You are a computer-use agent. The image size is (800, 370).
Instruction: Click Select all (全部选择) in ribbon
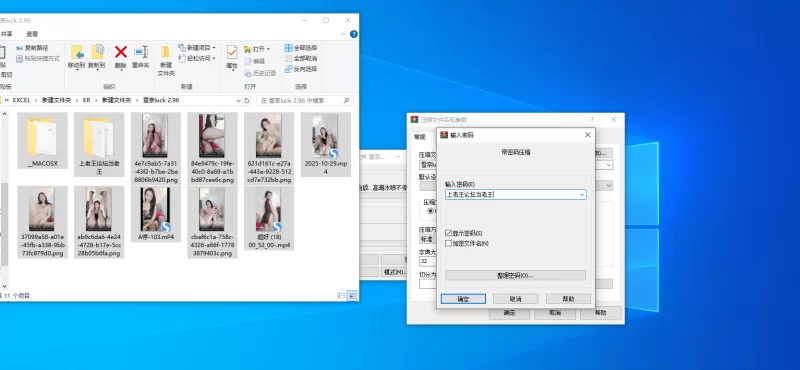click(301, 48)
